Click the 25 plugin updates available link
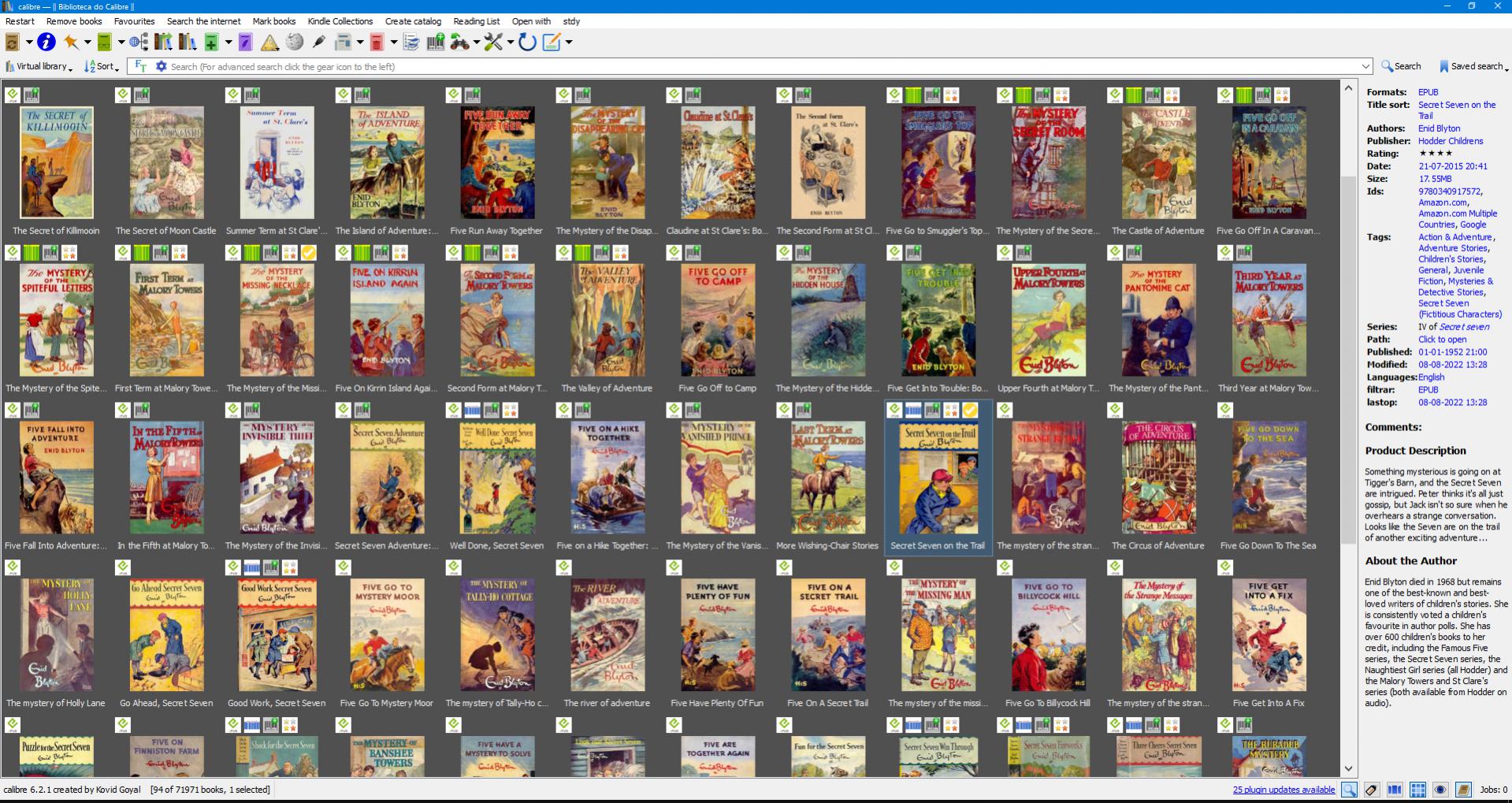 coord(1284,790)
